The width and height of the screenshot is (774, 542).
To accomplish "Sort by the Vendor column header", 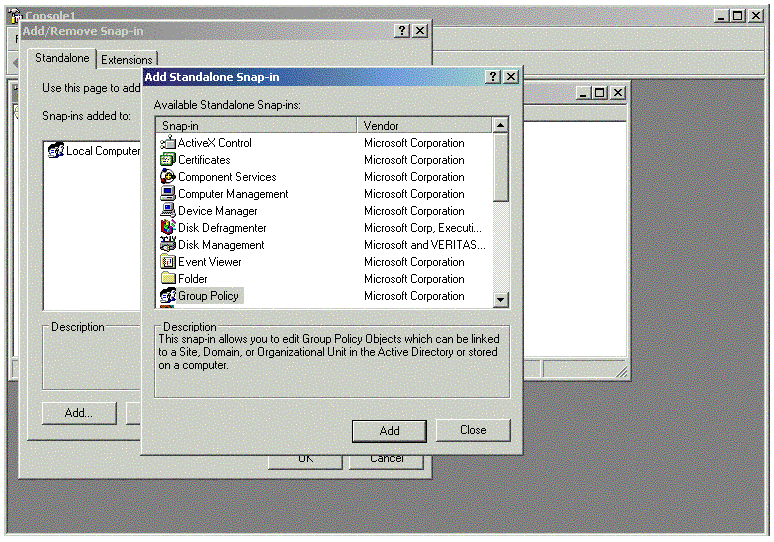I will coord(424,126).
